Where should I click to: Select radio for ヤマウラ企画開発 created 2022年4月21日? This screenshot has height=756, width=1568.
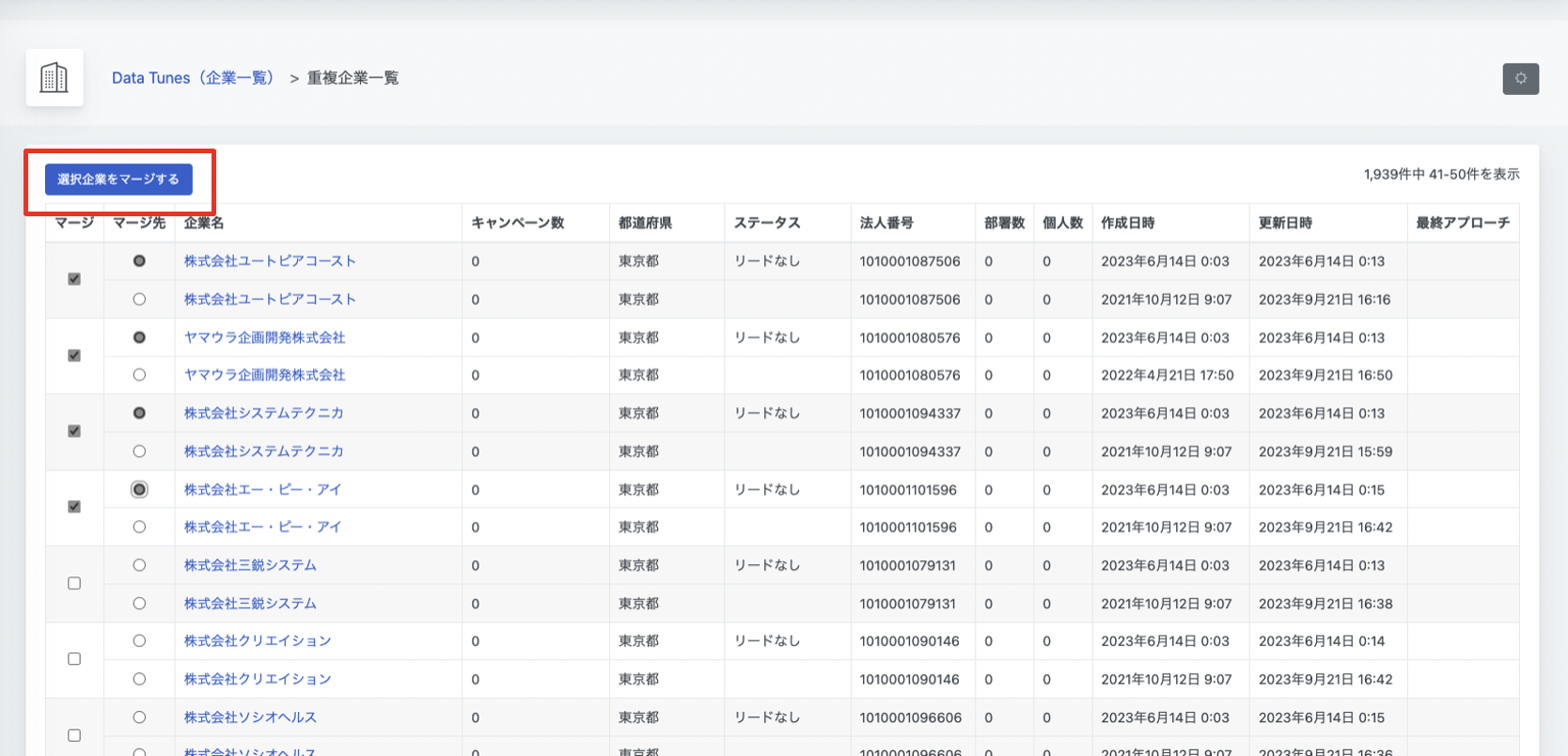(139, 374)
